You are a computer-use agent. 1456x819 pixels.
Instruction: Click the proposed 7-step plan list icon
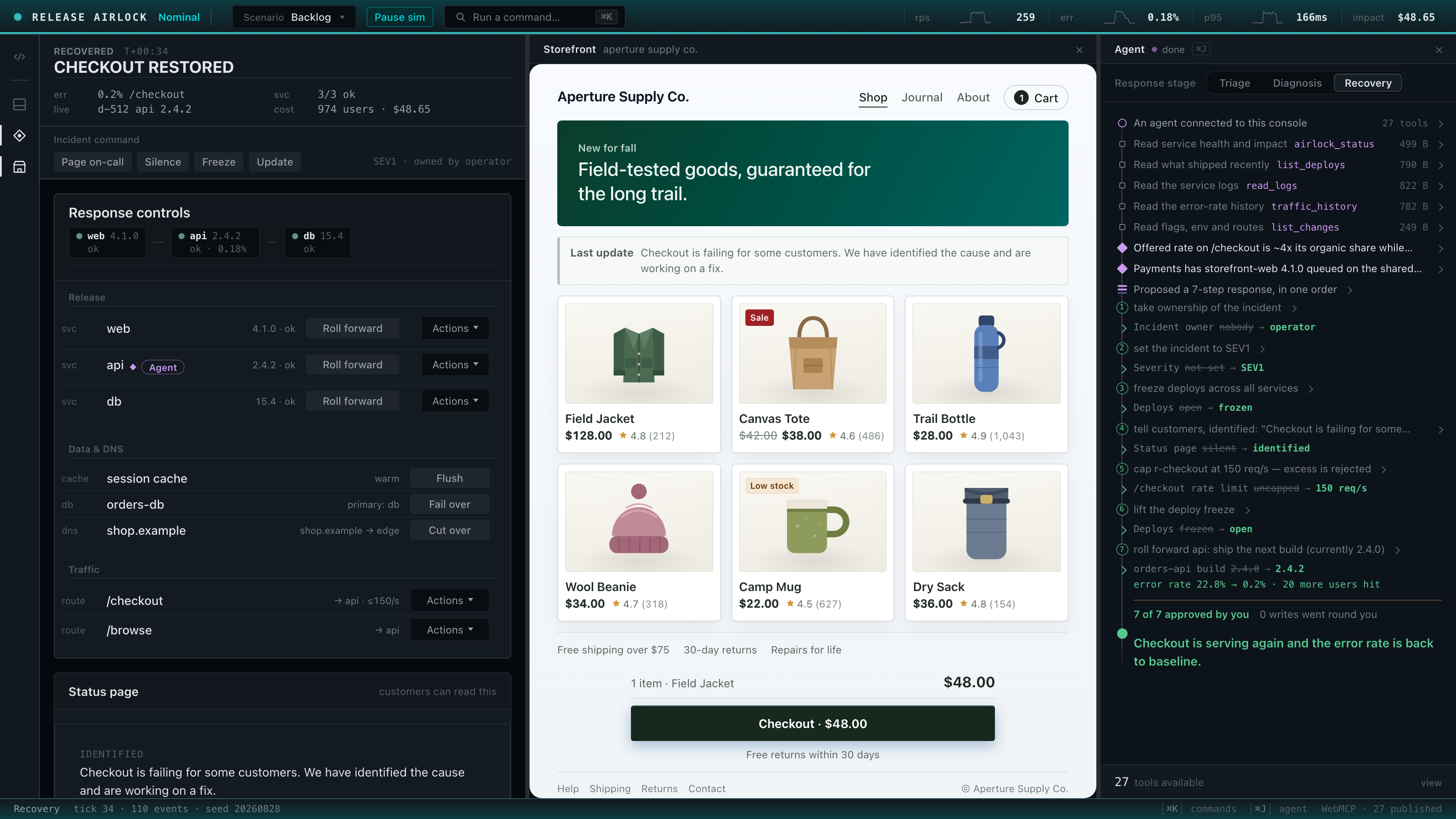pyautogui.click(x=1122, y=289)
